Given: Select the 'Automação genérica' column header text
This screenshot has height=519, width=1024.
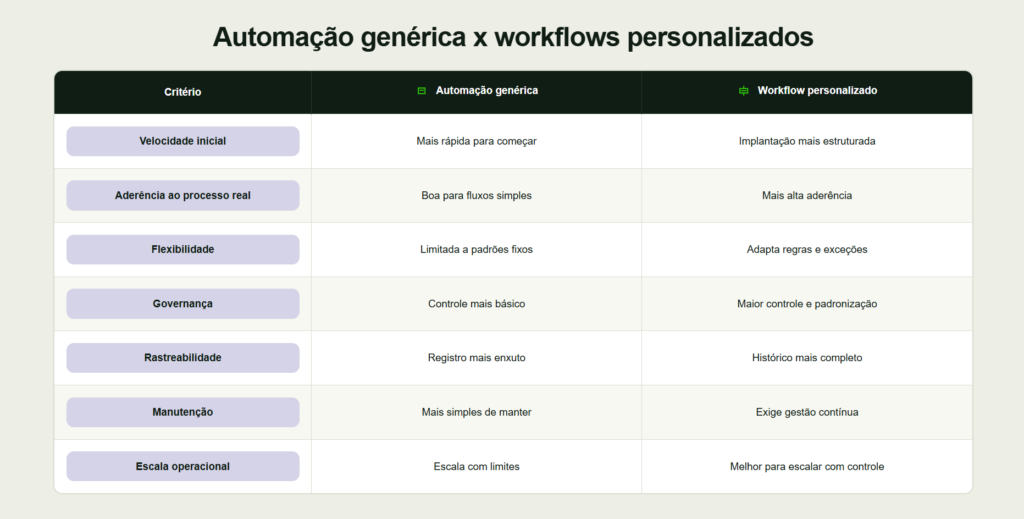Looking at the screenshot, I should 487,91.
